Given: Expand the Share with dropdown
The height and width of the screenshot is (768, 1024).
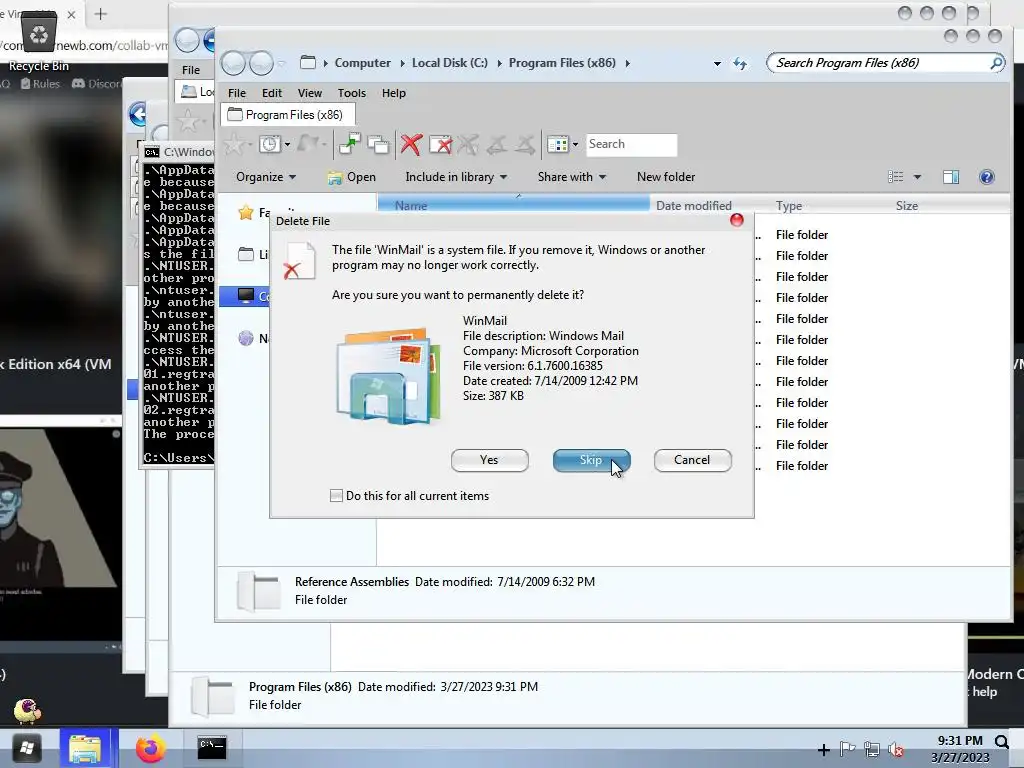Looking at the screenshot, I should coord(571,177).
